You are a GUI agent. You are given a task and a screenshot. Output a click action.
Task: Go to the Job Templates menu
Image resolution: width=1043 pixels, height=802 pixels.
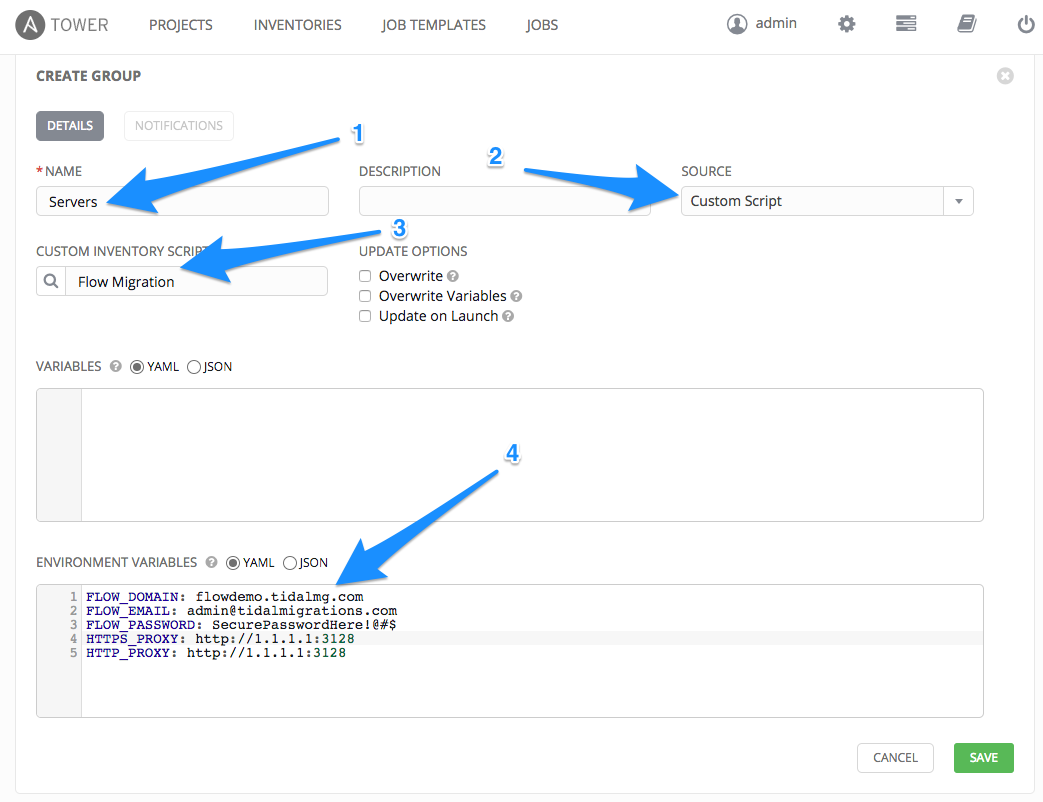point(433,25)
